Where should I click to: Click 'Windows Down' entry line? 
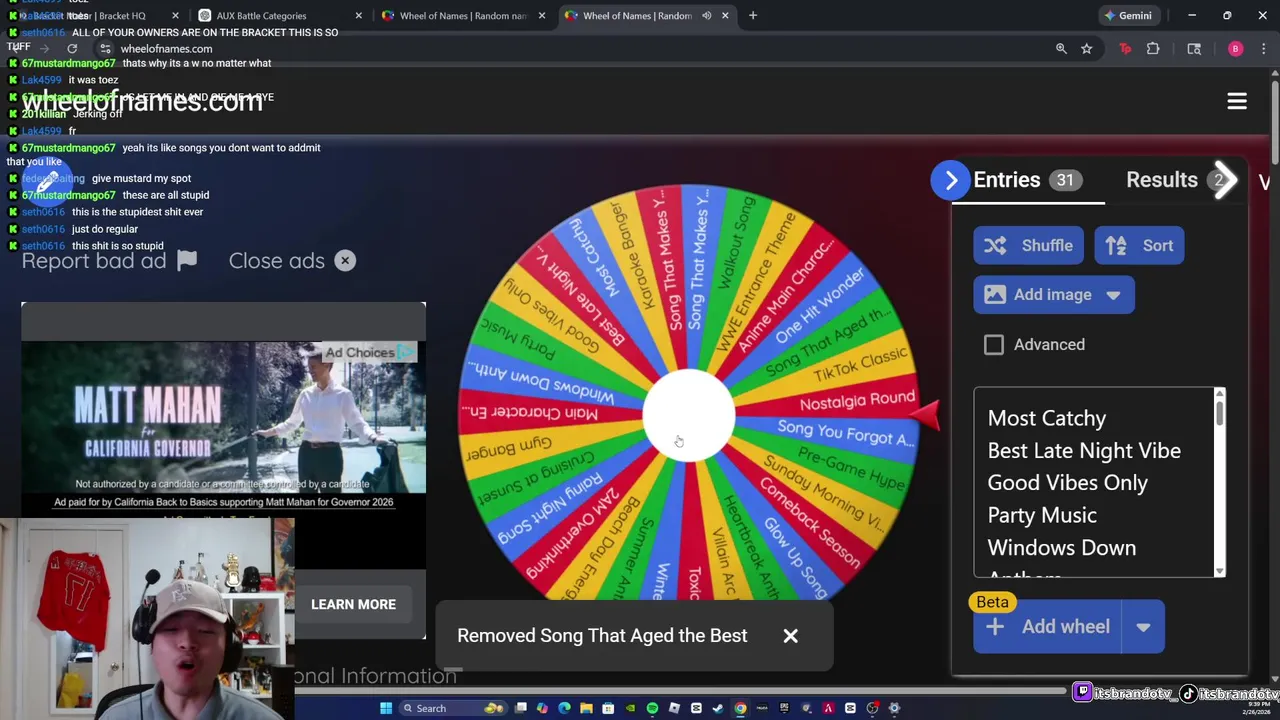click(1061, 548)
